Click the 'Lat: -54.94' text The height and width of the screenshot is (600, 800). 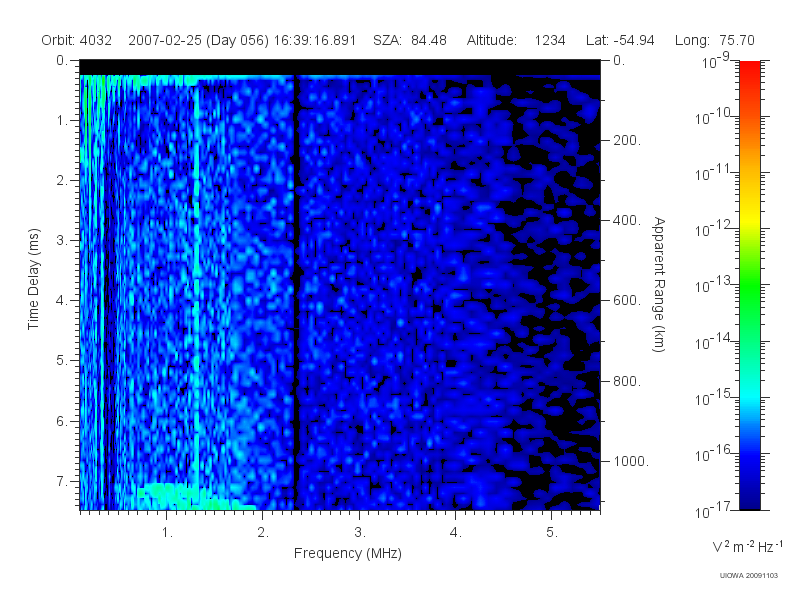[620, 40]
